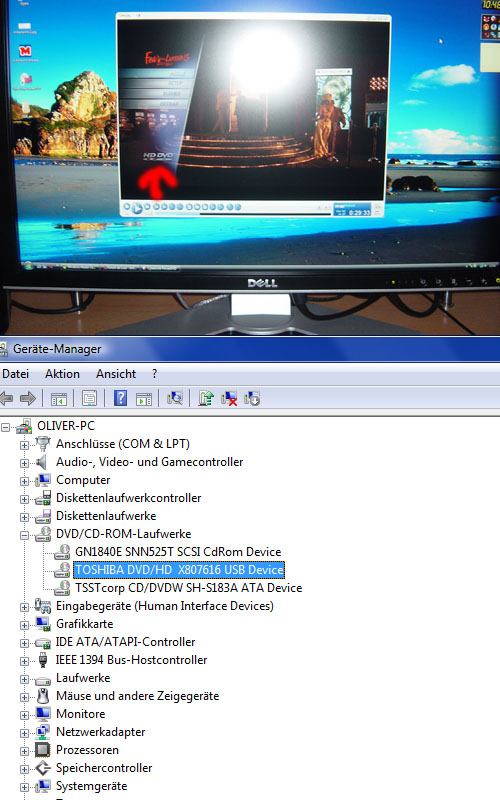Click the chip icon beside Prozessoren
Image resolution: width=500 pixels, height=800 pixels.
pos(43,750)
